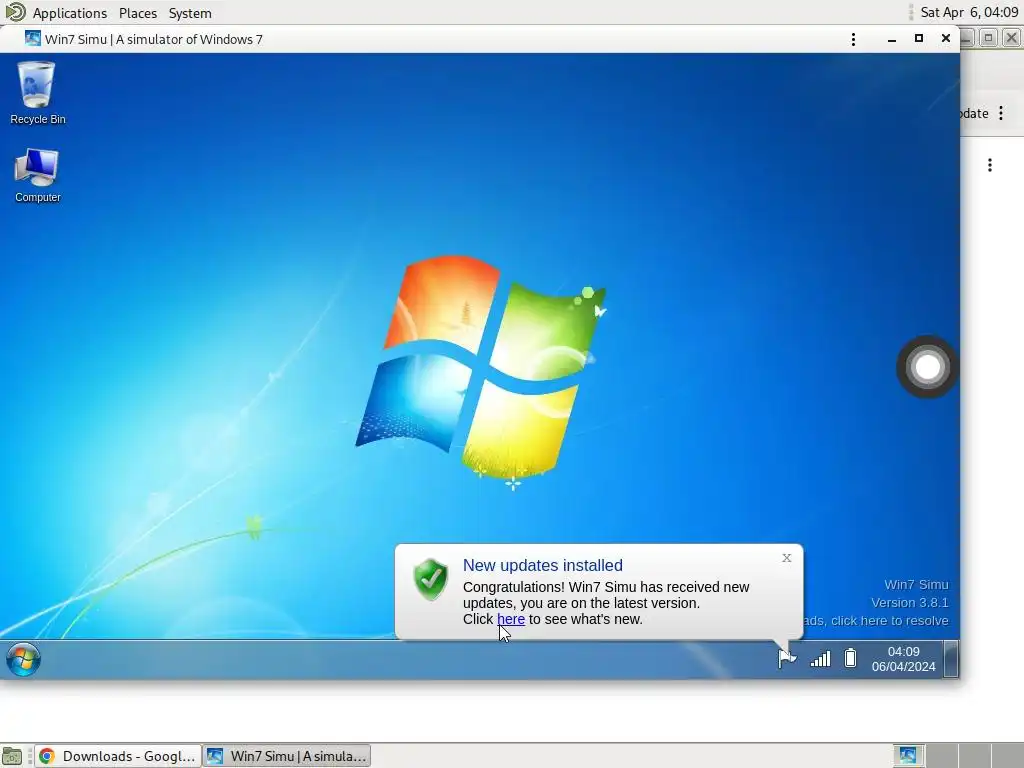
Task: Switch to Win7 Simu taskbar entry
Action: (287, 756)
